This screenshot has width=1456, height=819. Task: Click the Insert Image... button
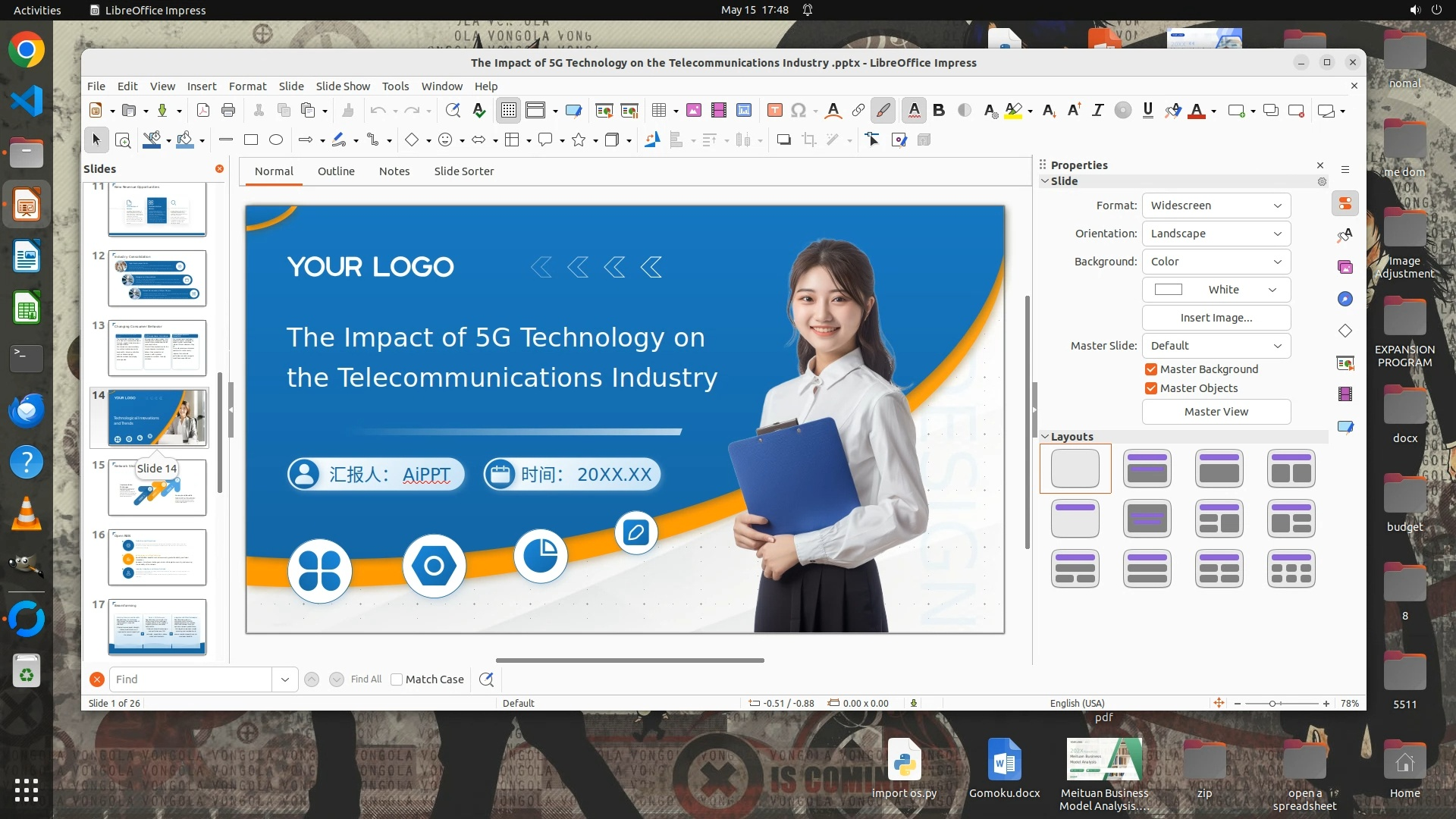click(x=1216, y=318)
